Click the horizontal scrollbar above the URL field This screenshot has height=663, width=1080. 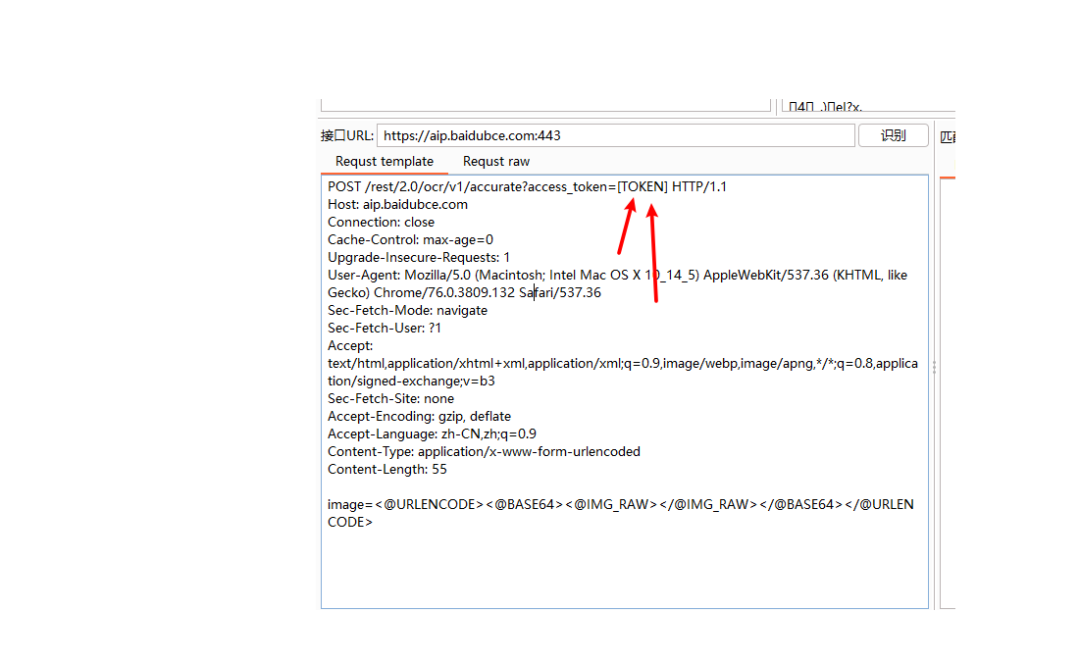pyautogui.click(x=545, y=104)
